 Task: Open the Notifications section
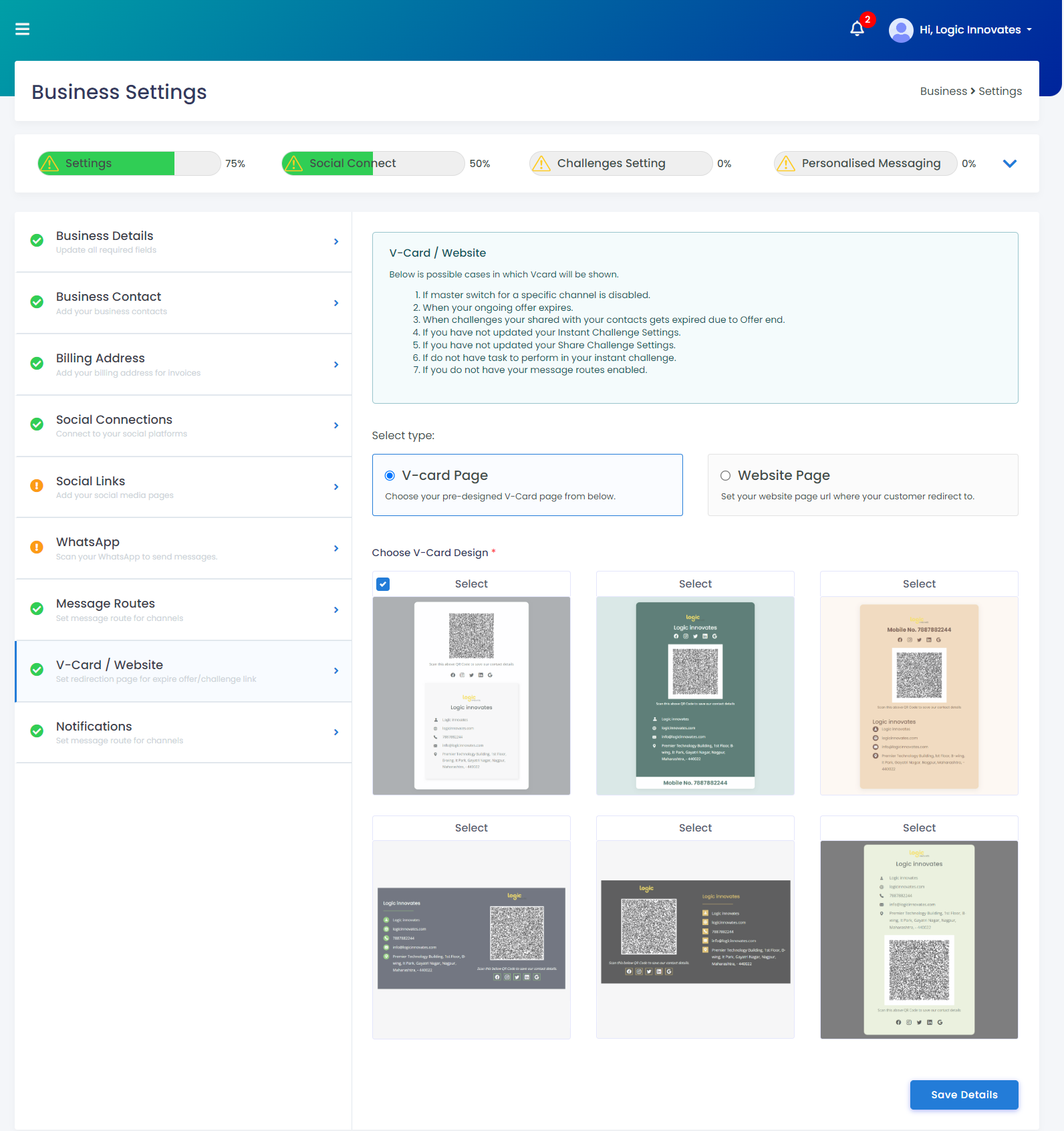[183, 733]
